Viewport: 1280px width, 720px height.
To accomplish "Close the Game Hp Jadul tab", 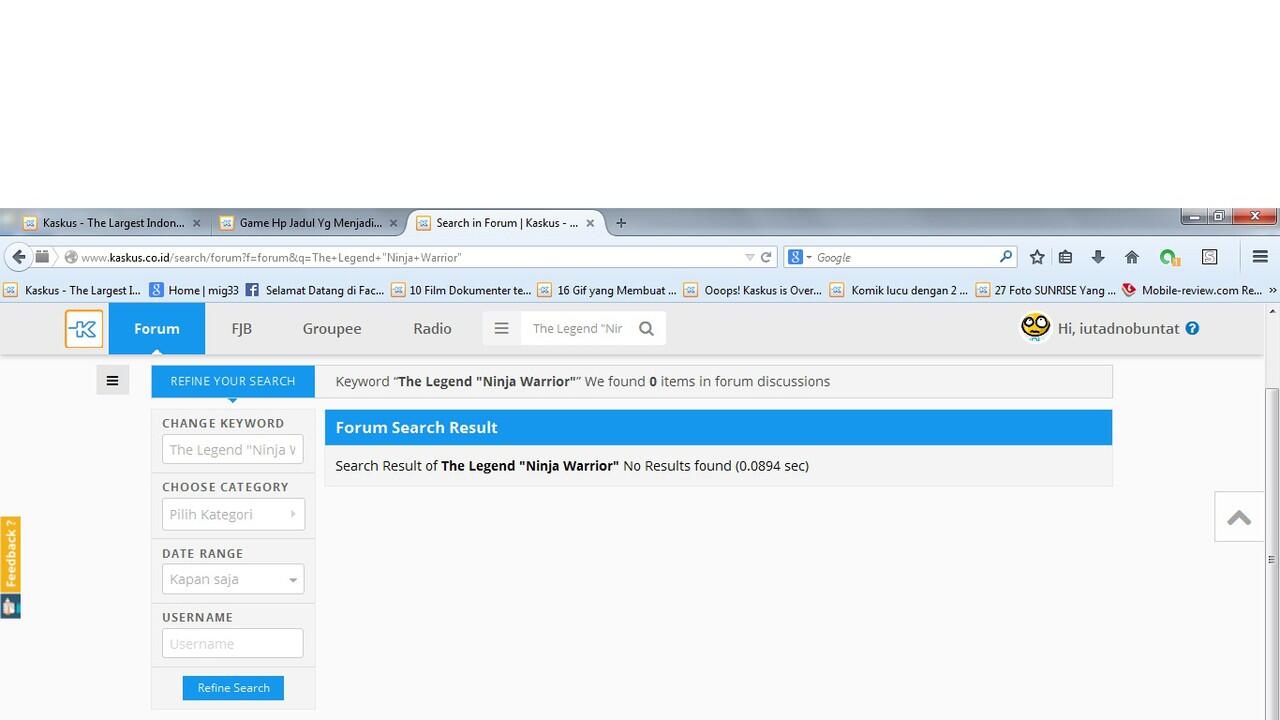I will click(x=393, y=223).
